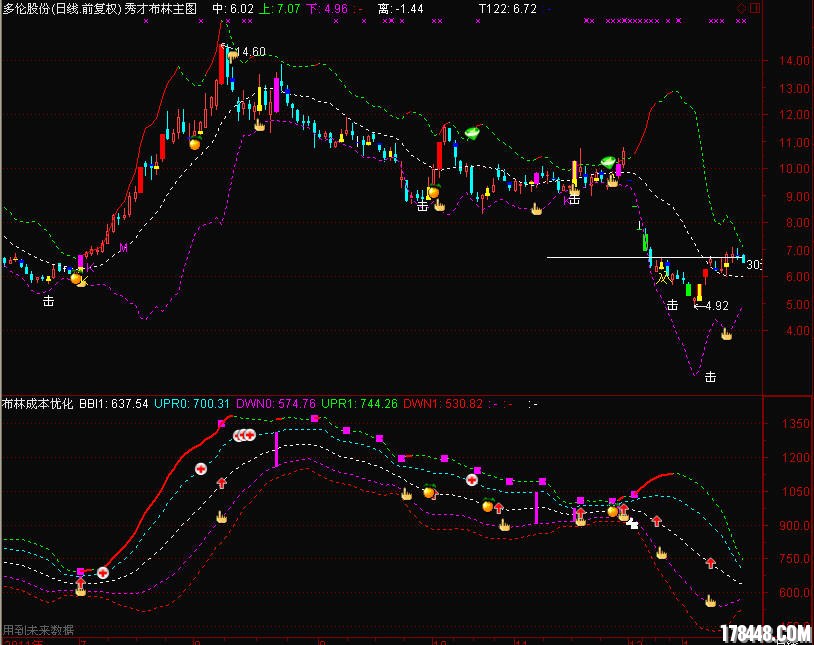The image size is (814, 645).
Task: Click the hand marker beside the 14.60 peak label
Action: [x=233, y=55]
